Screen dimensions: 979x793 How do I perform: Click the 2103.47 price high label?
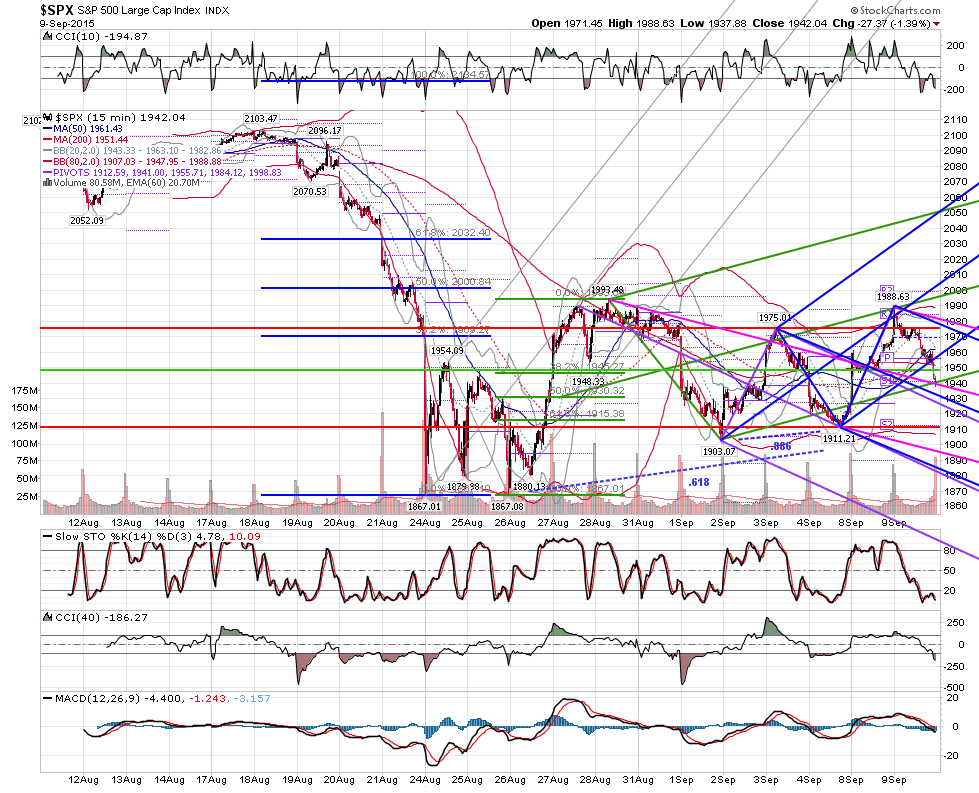(260, 119)
